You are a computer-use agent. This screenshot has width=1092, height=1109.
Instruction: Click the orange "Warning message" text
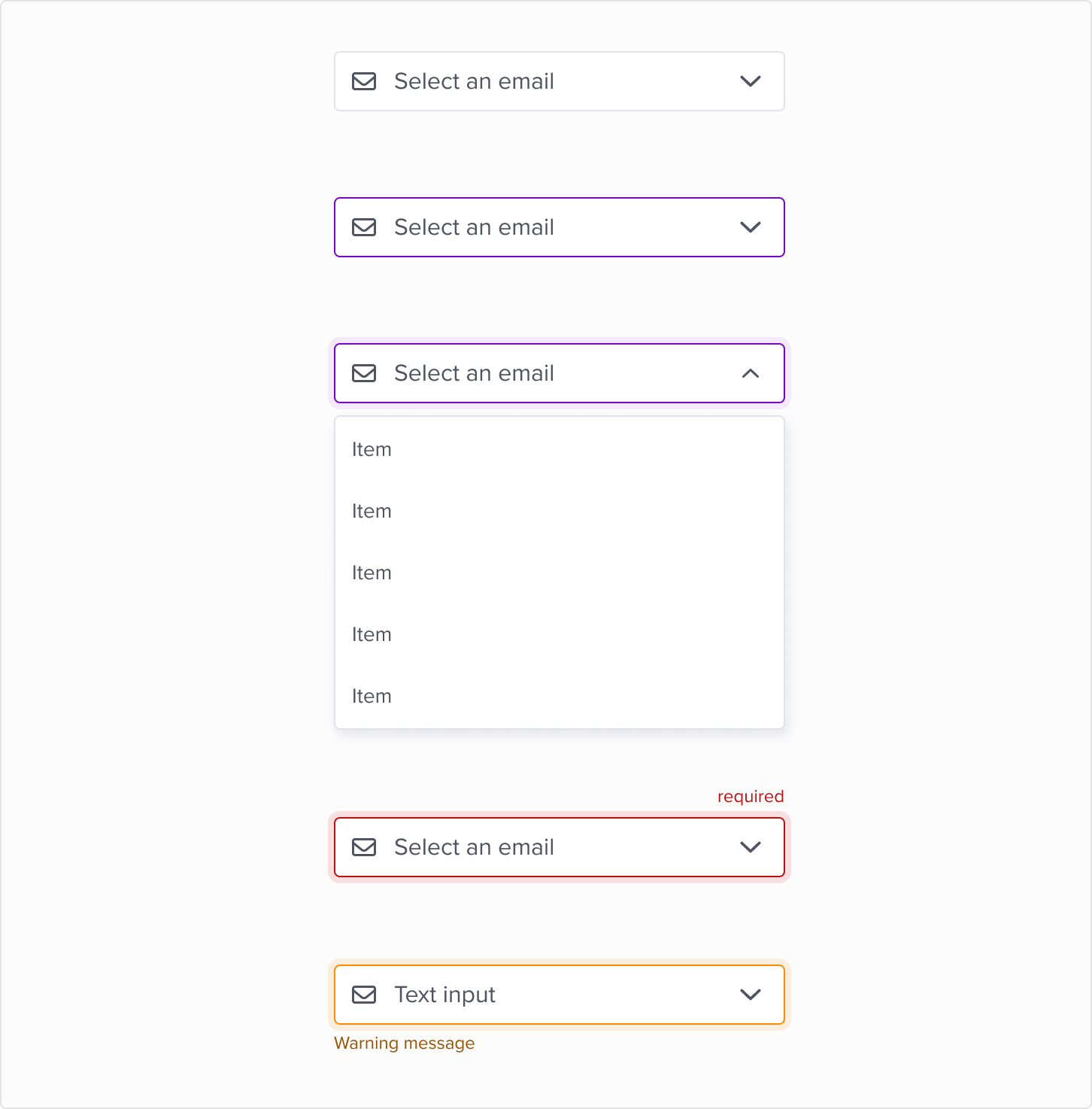pyautogui.click(x=404, y=1044)
